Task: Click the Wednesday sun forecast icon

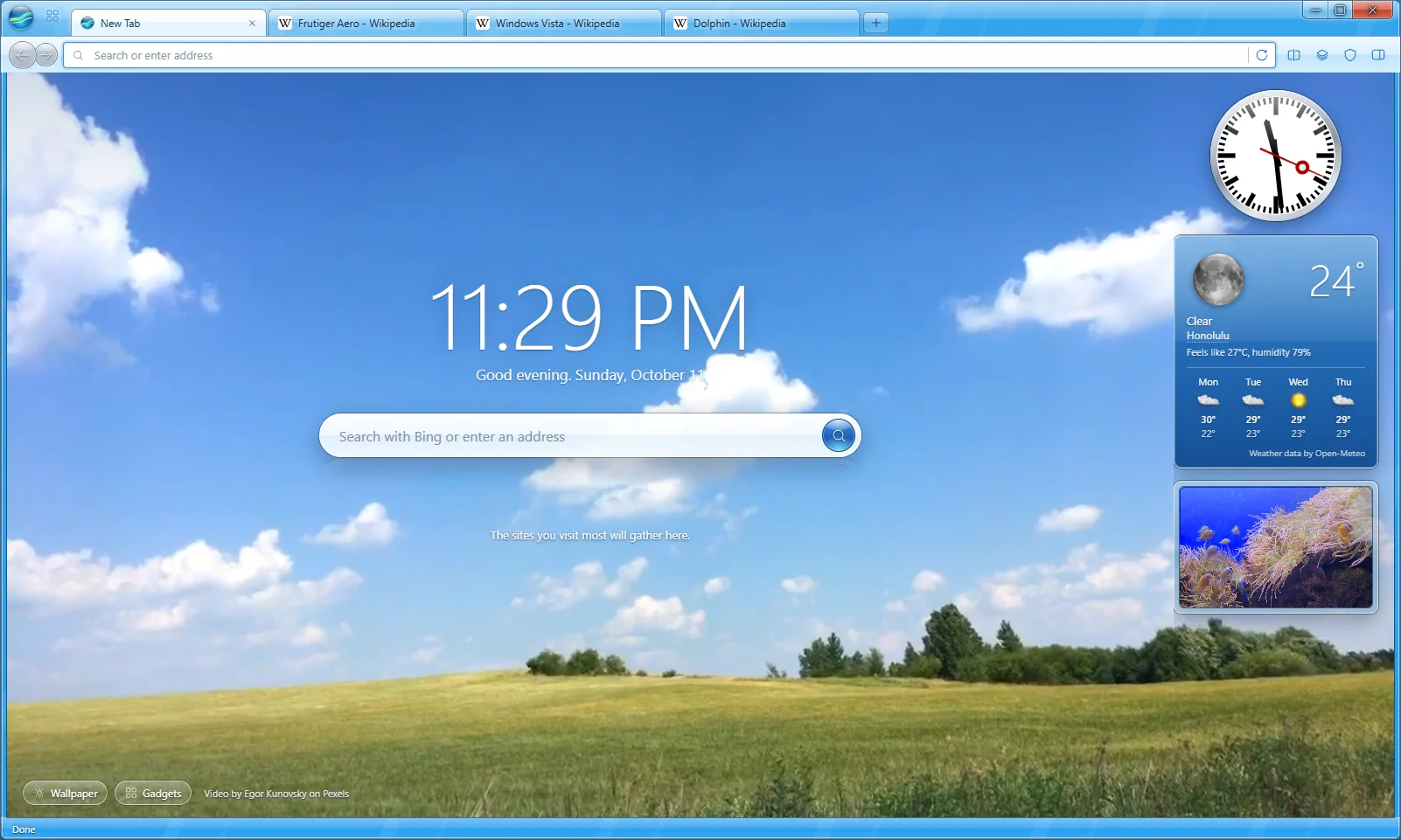Action: 1299,400
